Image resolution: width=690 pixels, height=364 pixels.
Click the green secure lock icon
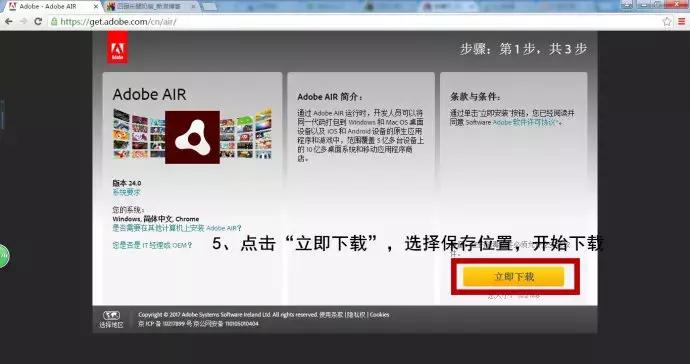tap(54, 22)
